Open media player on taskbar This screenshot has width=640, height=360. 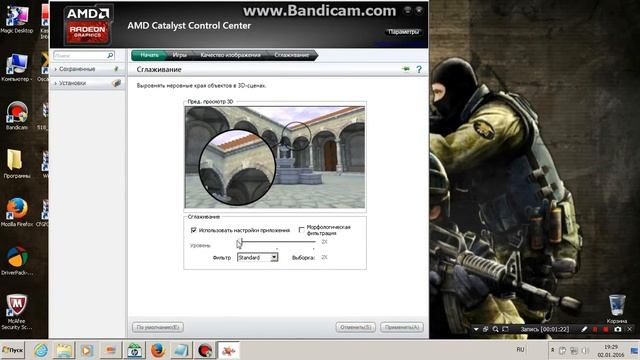pos(87,350)
